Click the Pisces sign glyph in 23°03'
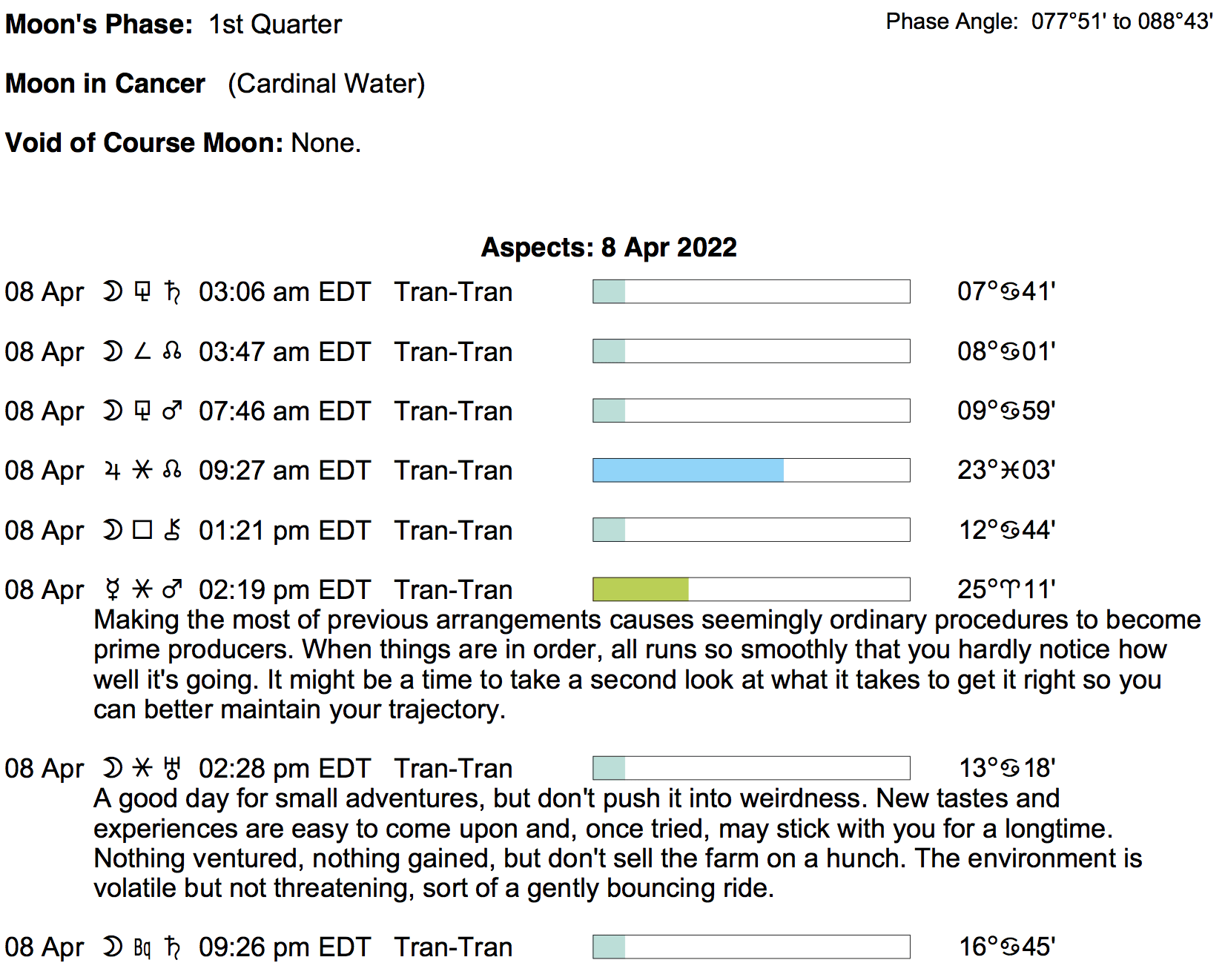The height and width of the screenshot is (980, 1225). tap(1009, 471)
